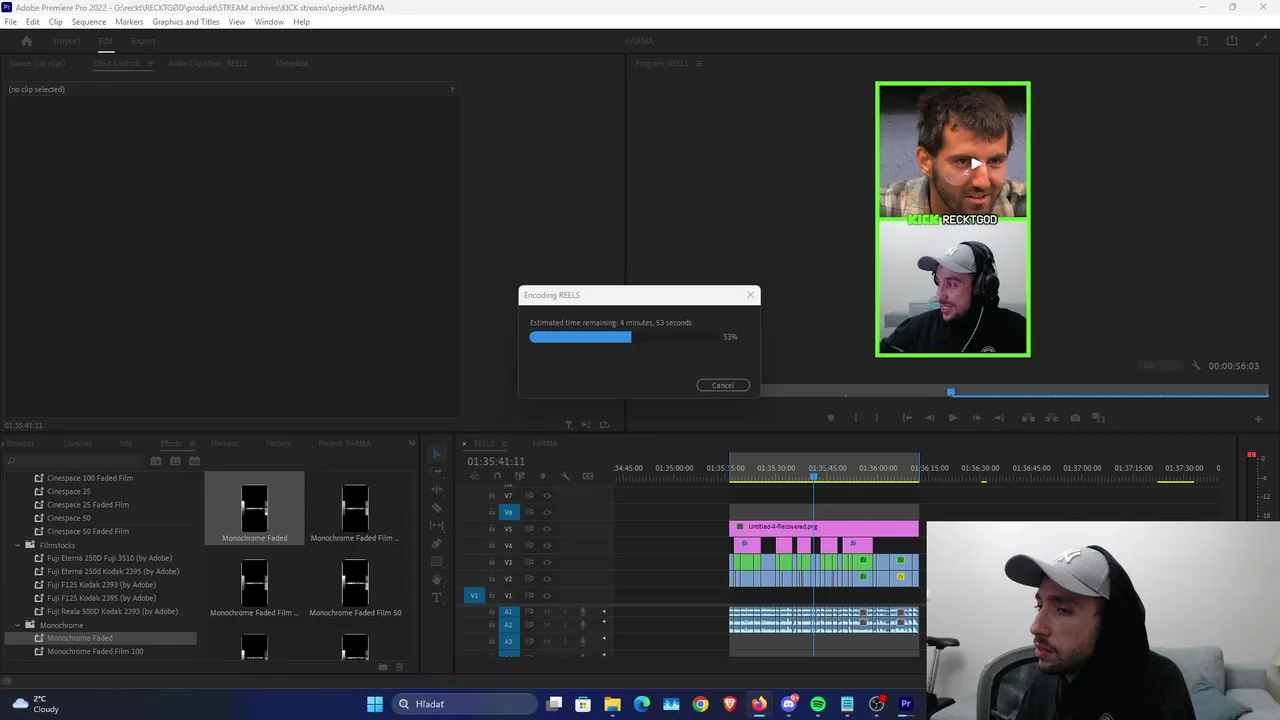Switch to the FARMA timeline tab

coord(545,443)
